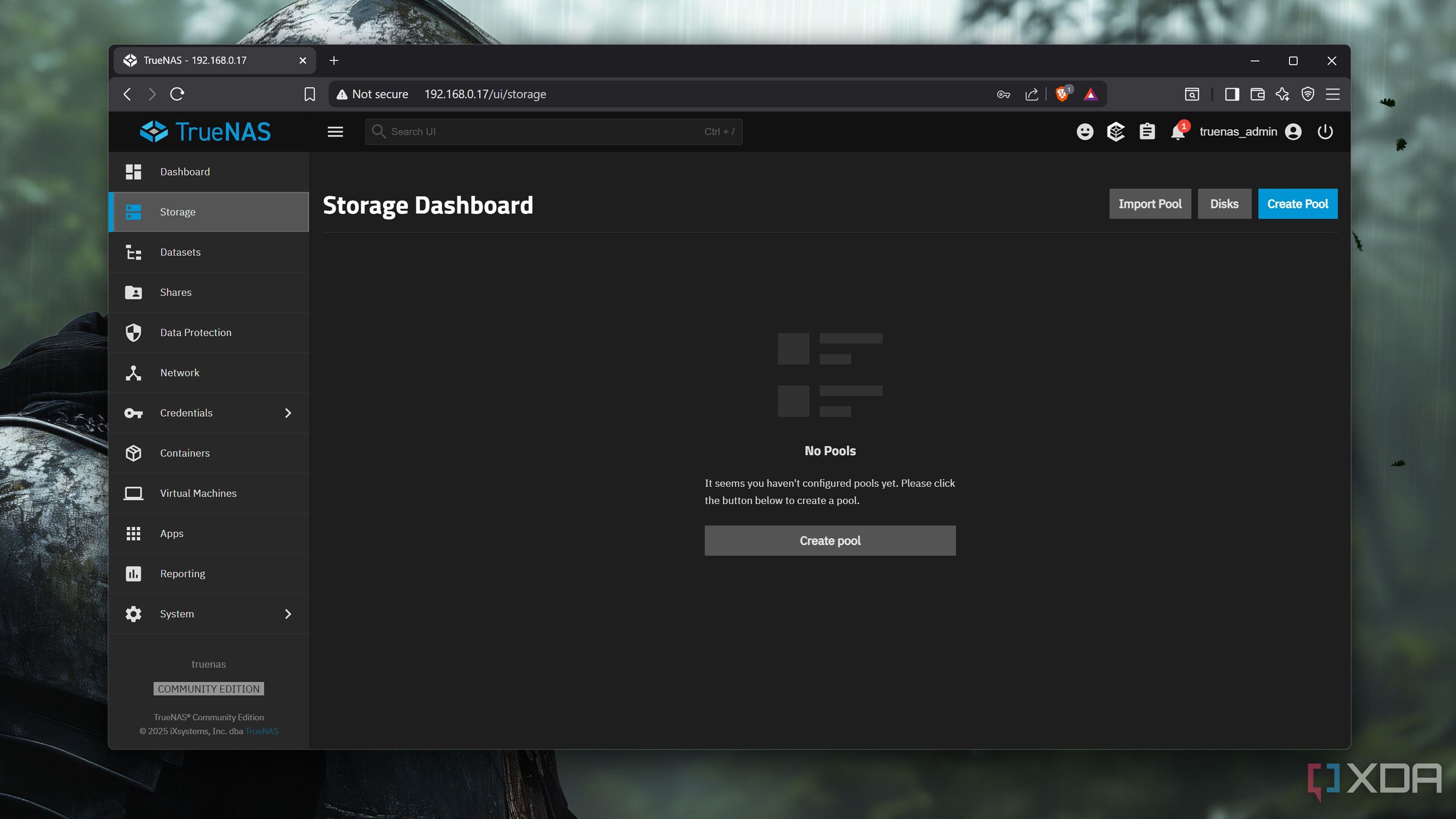1456x819 pixels.
Task: Open Shares from the sidebar
Action: click(x=209, y=292)
